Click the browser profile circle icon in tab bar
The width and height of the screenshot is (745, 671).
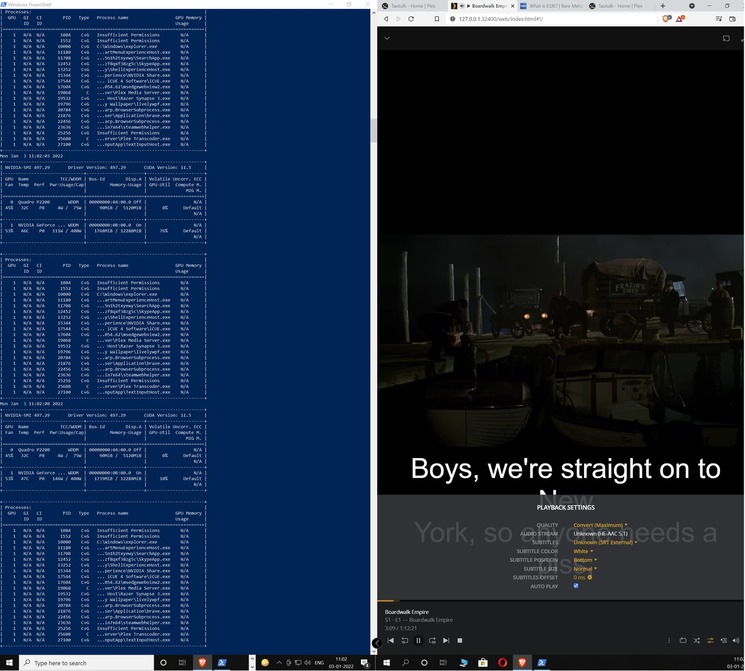(x=692, y=6)
